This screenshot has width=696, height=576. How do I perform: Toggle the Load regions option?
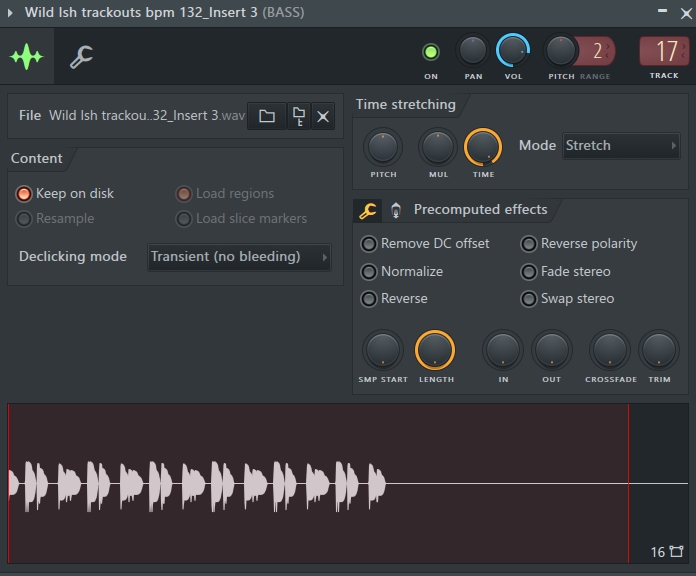(225, 193)
